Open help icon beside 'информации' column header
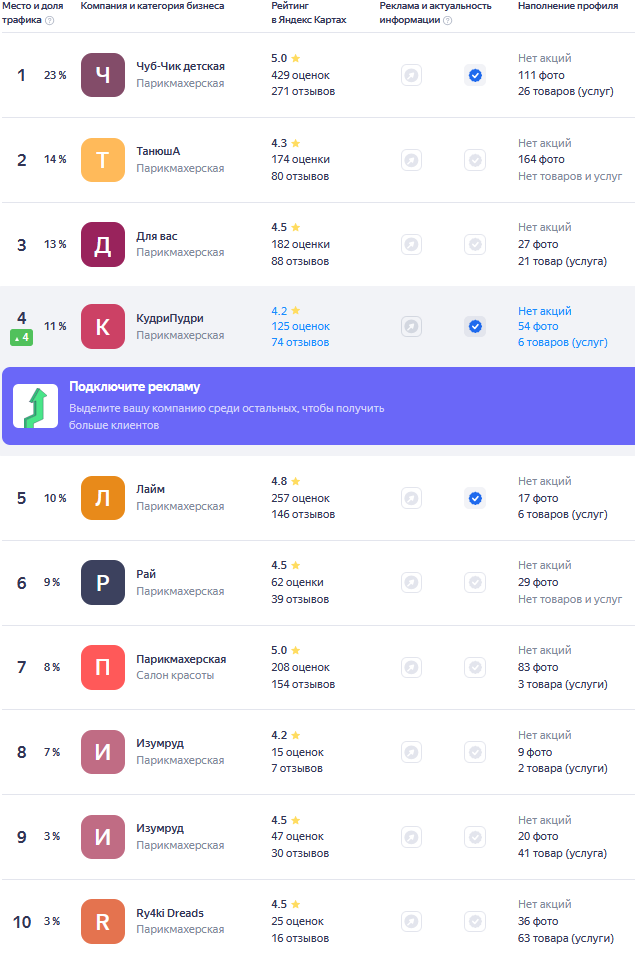Screen dimensions: 635x955 [x=447, y=20]
